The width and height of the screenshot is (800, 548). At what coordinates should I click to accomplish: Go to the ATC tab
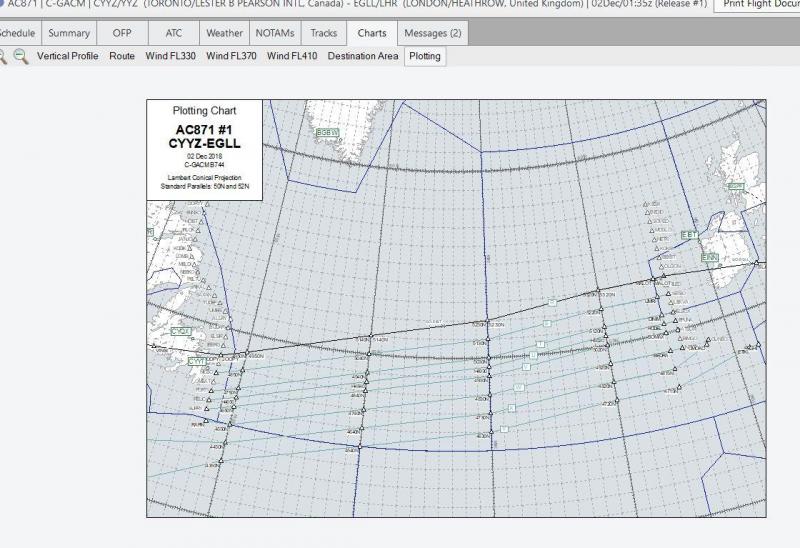[172, 33]
